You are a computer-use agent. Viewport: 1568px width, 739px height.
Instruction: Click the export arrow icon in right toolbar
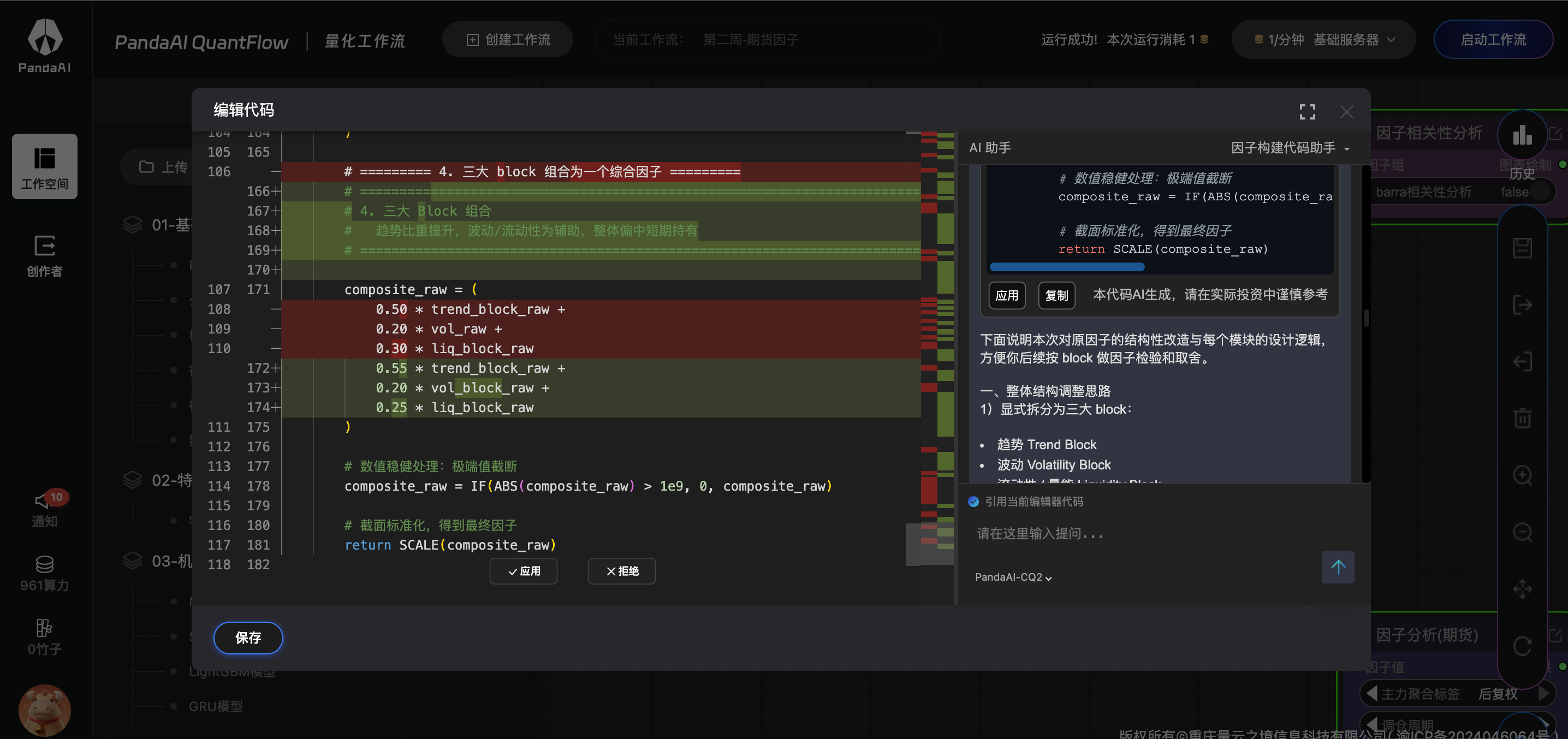tap(1522, 305)
